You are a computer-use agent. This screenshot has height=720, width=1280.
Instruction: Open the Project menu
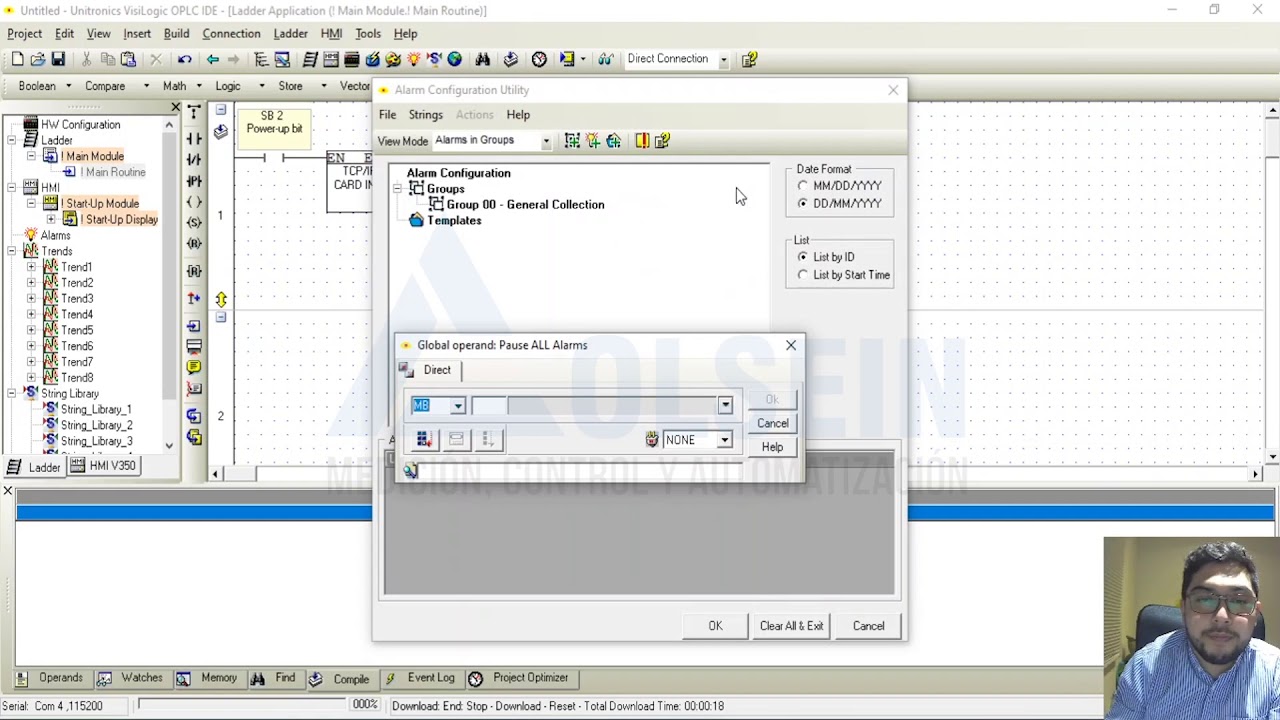[25, 34]
